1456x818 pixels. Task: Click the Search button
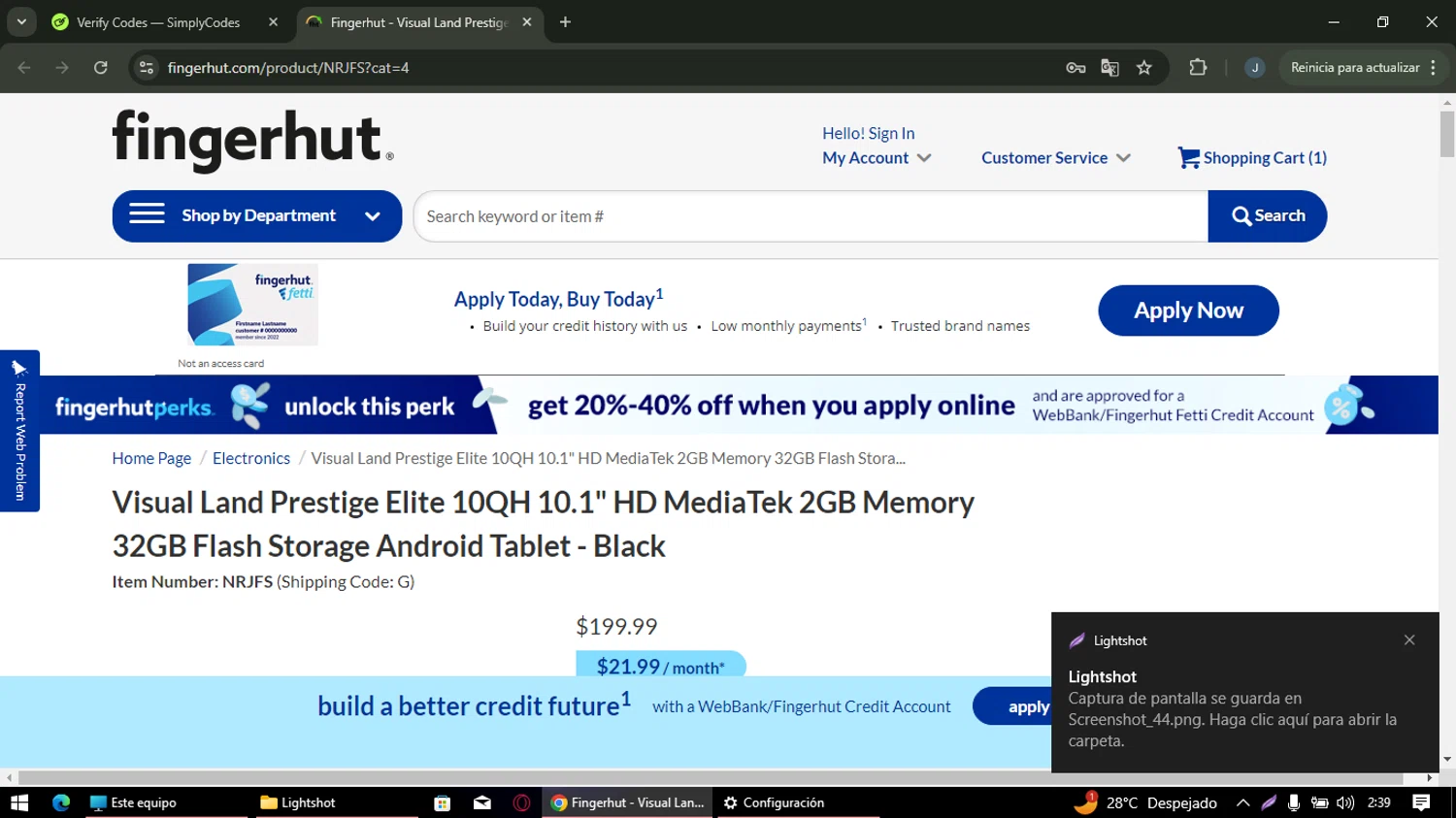point(1268,216)
